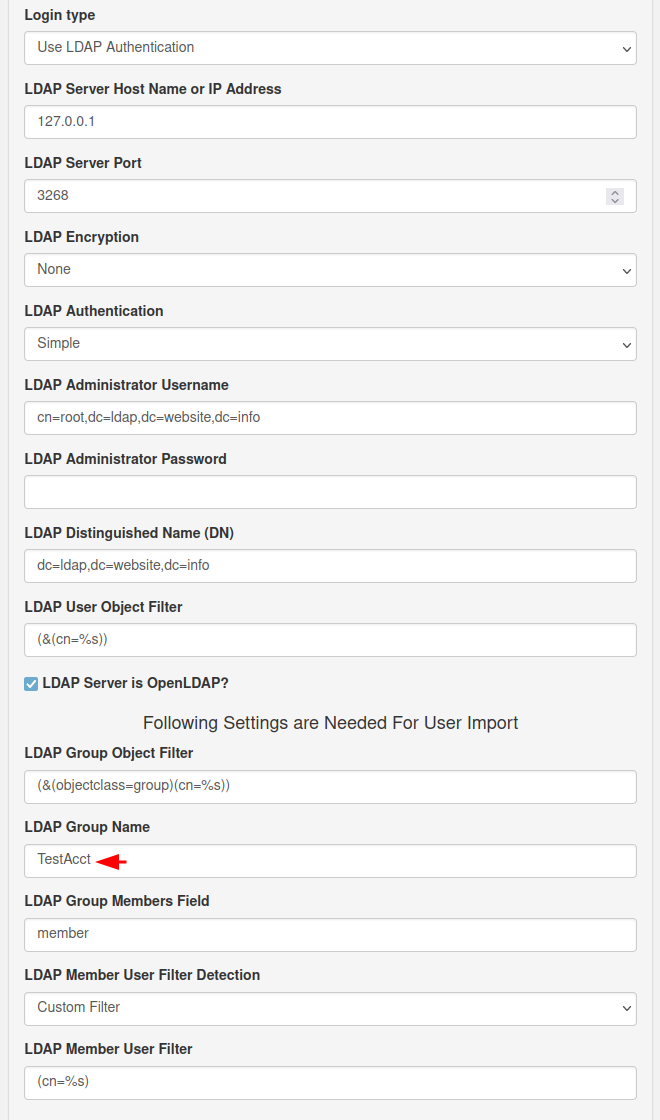This screenshot has width=660, height=1120.
Task: Click the port increment arrow
Action: point(615,190)
